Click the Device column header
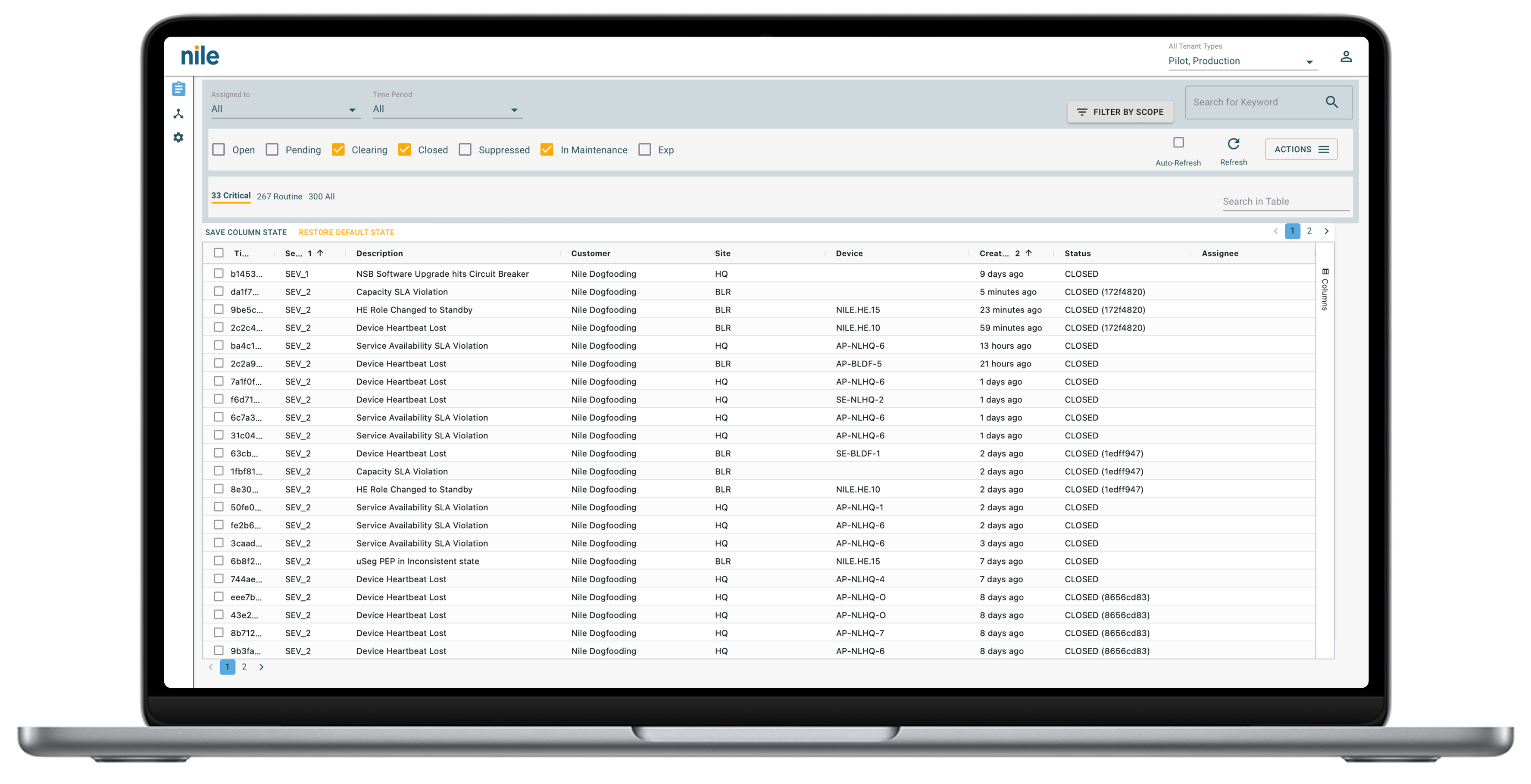Image resolution: width=1531 pixels, height=784 pixels. click(x=849, y=253)
